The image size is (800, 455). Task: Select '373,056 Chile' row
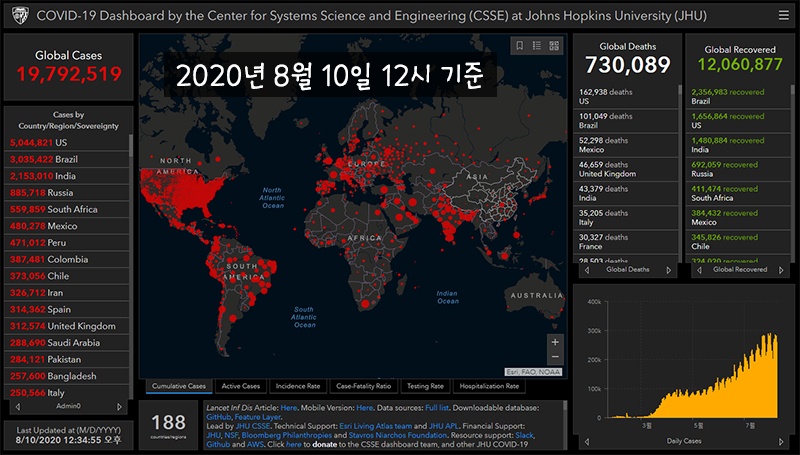66,276
